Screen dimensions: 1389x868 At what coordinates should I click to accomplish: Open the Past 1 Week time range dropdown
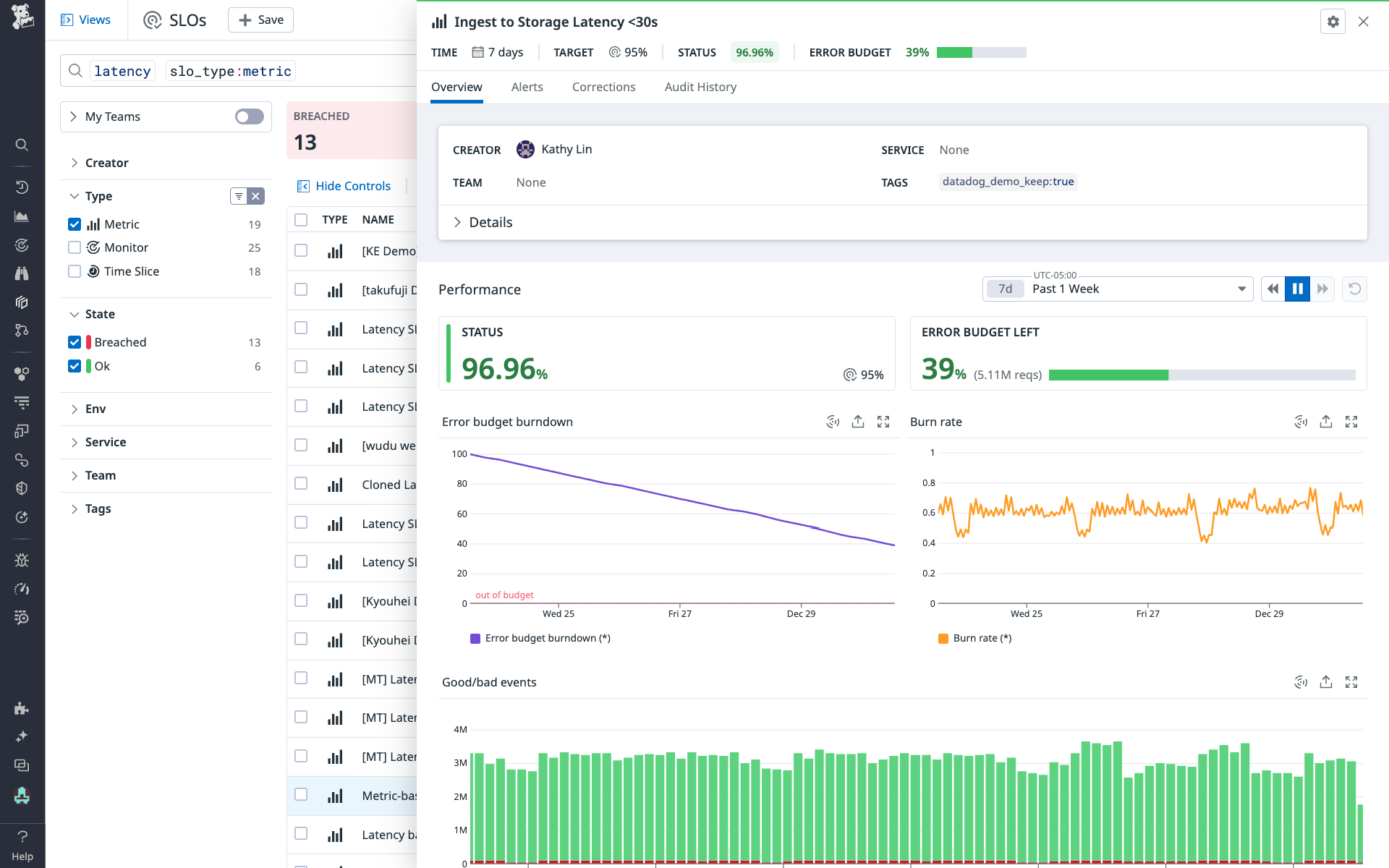coord(1118,289)
